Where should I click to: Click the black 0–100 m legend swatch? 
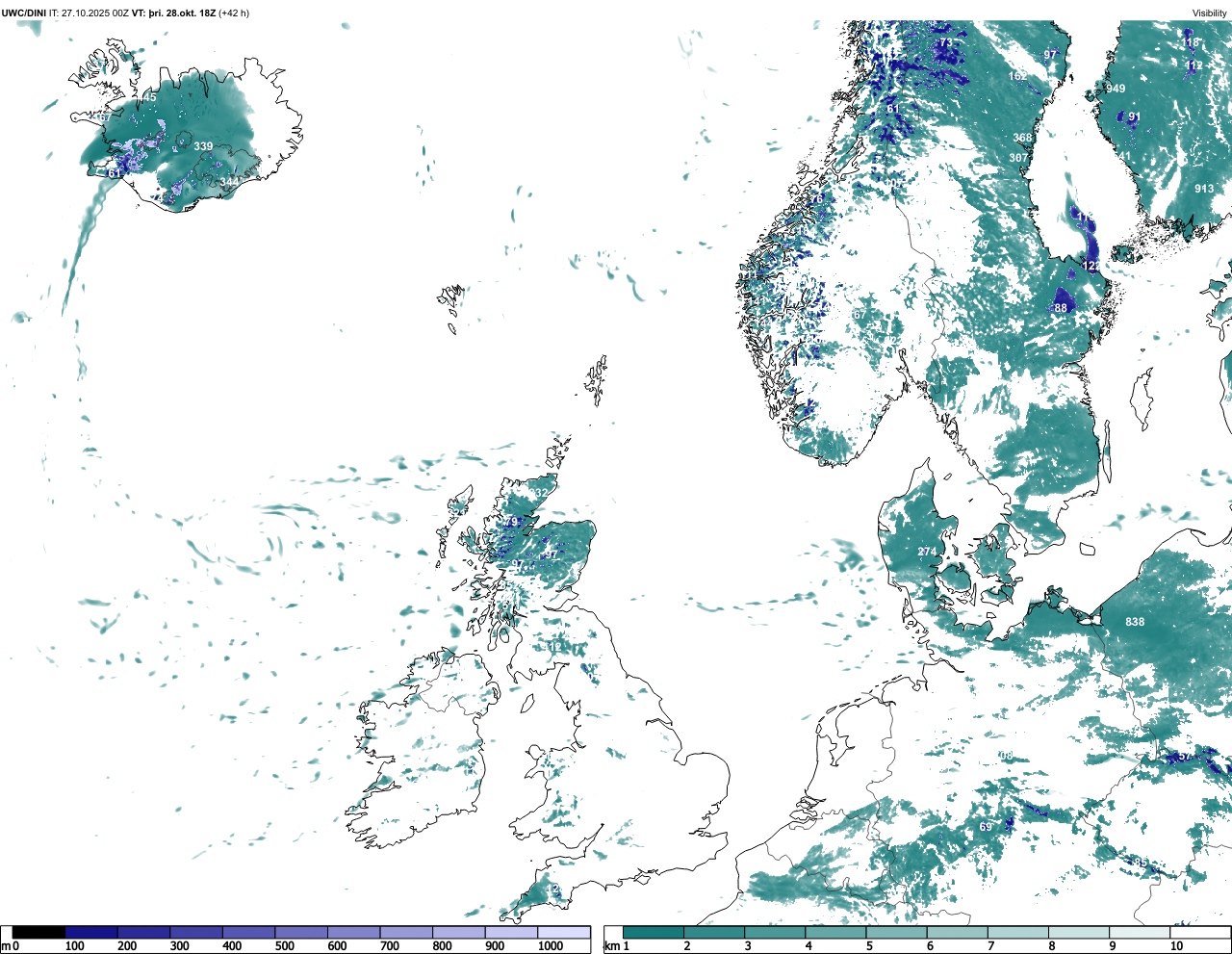click(39, 932)
